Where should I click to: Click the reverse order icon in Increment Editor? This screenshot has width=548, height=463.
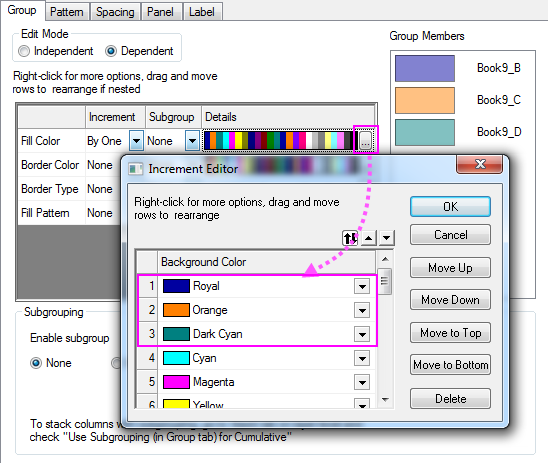(x=350, y=238)
